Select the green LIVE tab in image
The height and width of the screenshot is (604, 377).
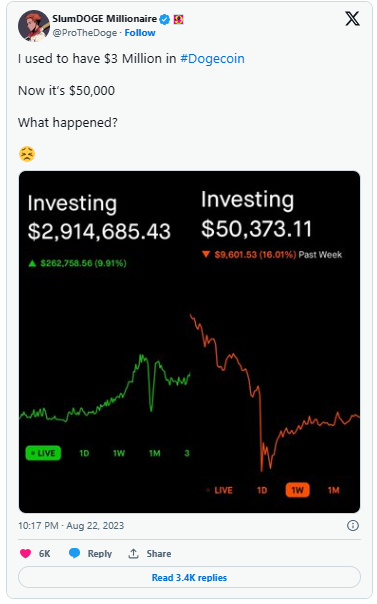click(x=43, y=453)
